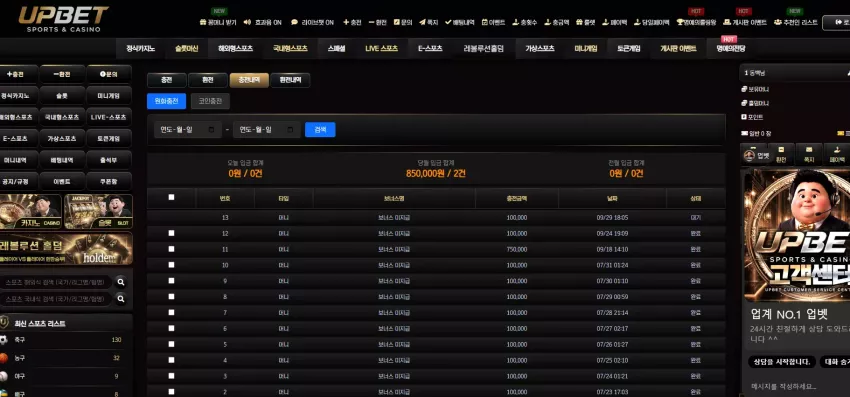This screenshot has height=397, width=850.
Task: Click the UPBET Sports & Casino logo
Action: (x=63, y=18)
